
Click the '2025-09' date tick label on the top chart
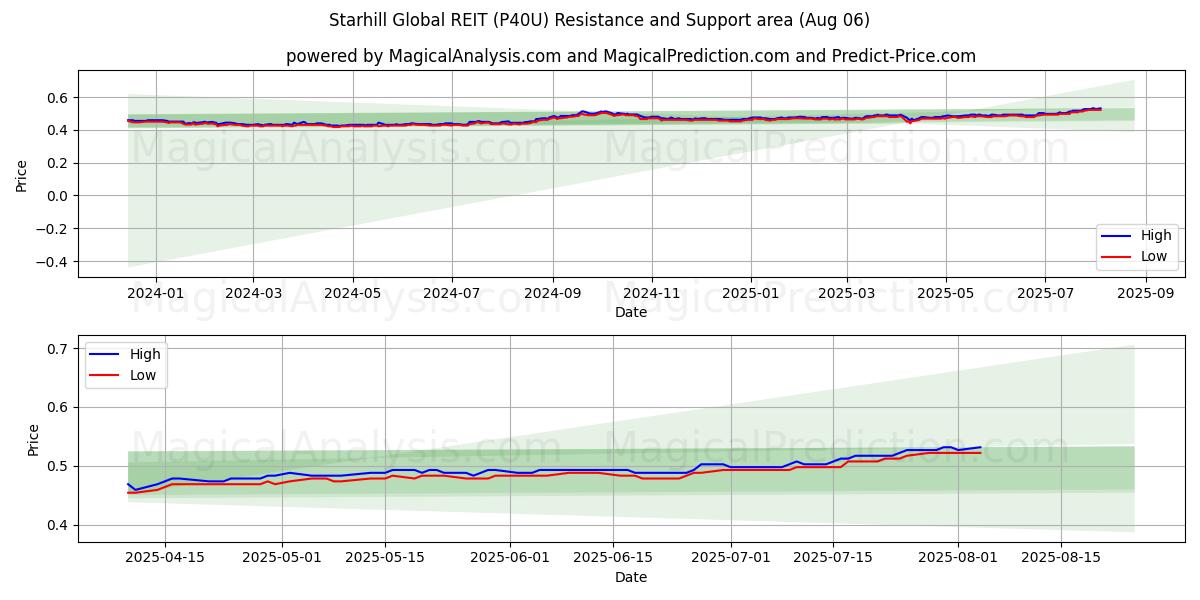(1146, 294)
